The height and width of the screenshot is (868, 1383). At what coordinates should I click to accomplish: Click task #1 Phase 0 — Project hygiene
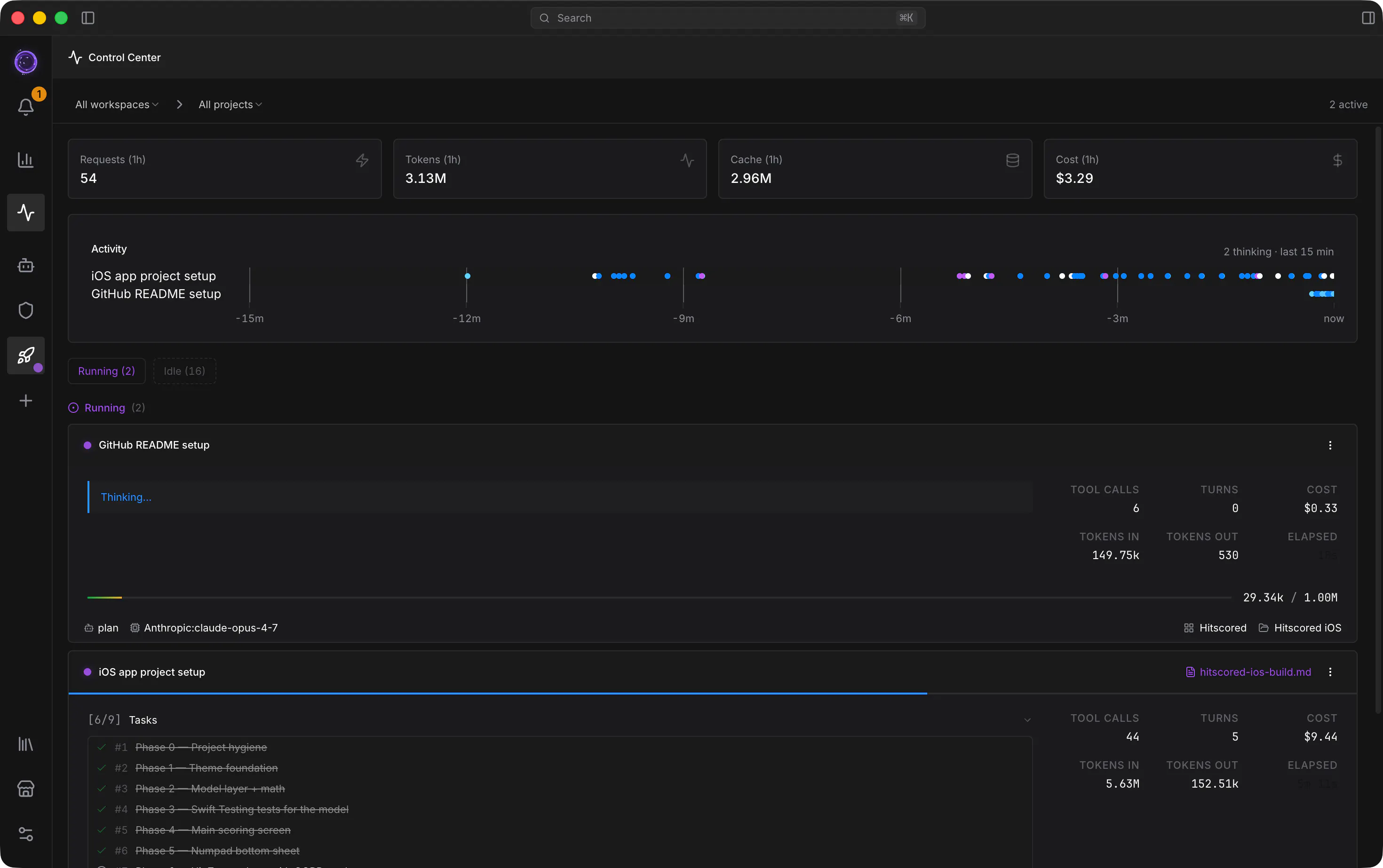coord(201,748)
